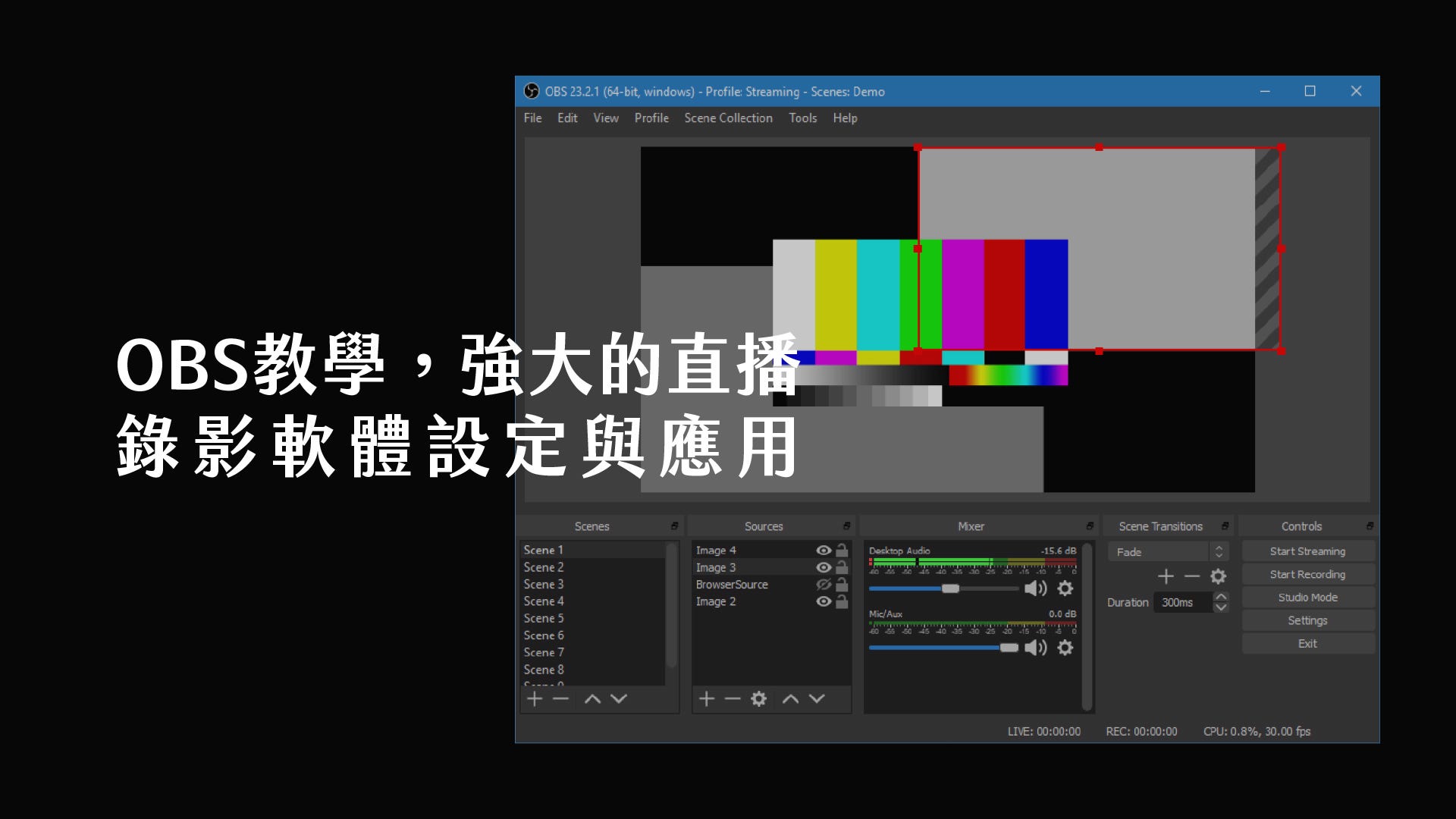Image resolution: width=1456 pixels, height=819 pixels.
Task: Open Mic/Aux settings gear
Action: click(1065, 648)
